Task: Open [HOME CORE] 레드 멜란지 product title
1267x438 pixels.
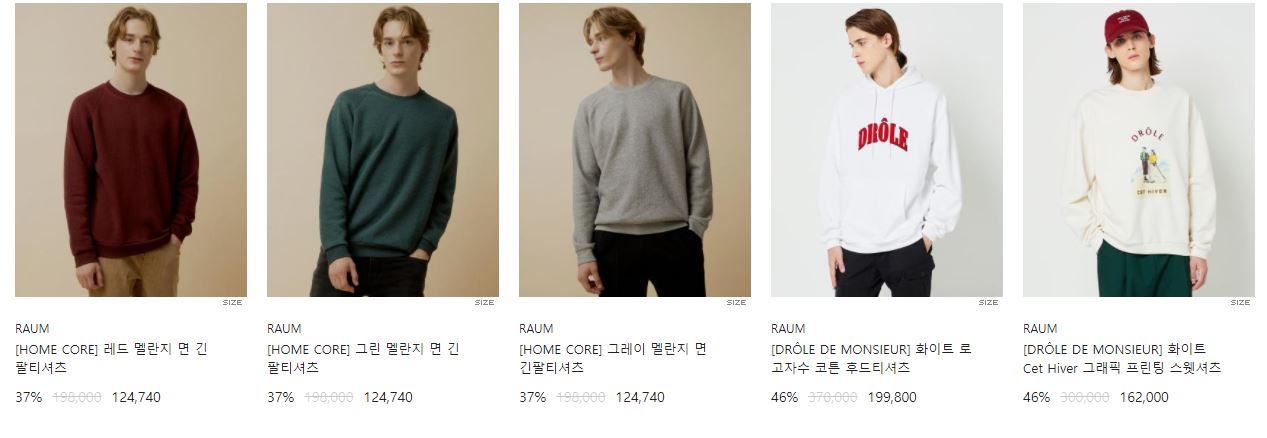Action: 112,358
